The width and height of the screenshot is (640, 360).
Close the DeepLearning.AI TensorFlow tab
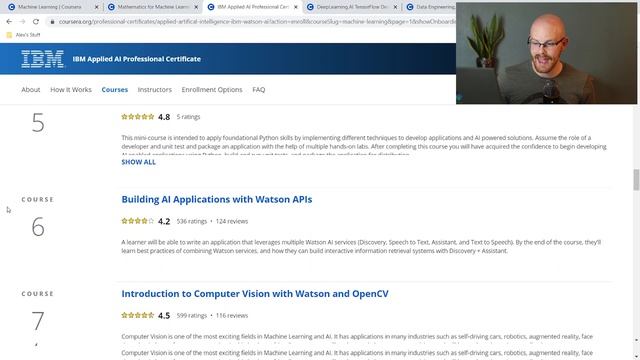(x=395, y=7)
